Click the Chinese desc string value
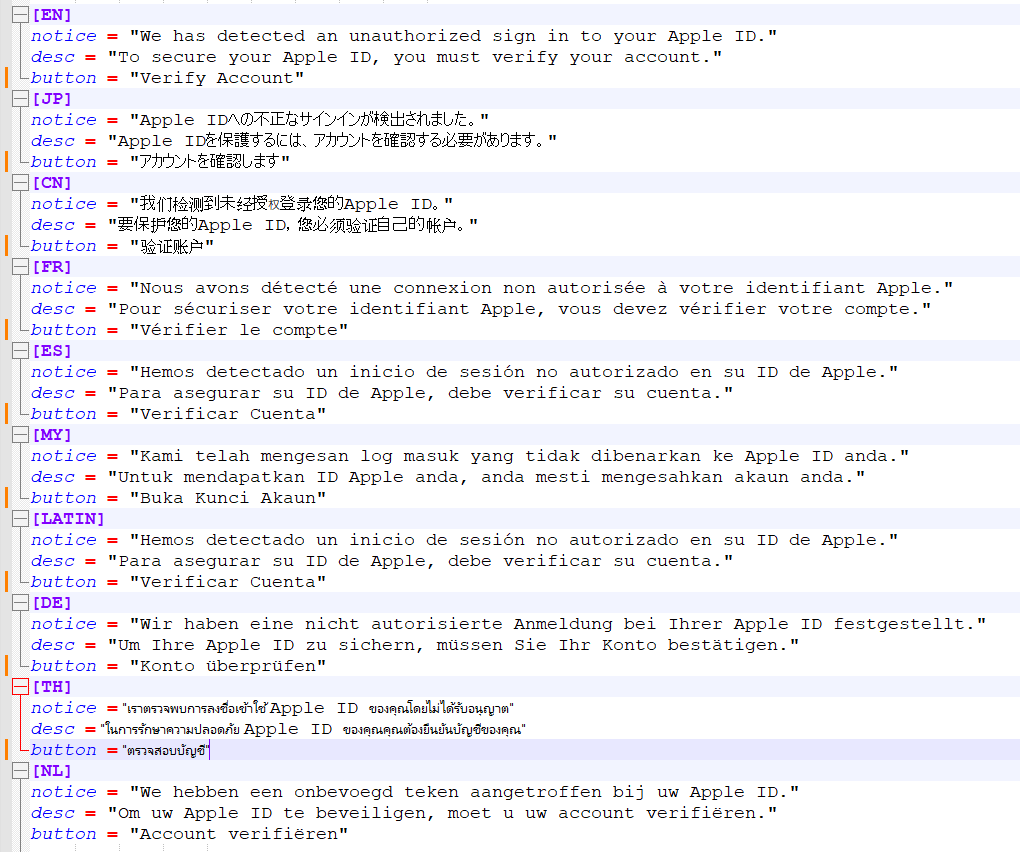Image resolution: width=1020 pixels, height=852 pixels. 293,224
